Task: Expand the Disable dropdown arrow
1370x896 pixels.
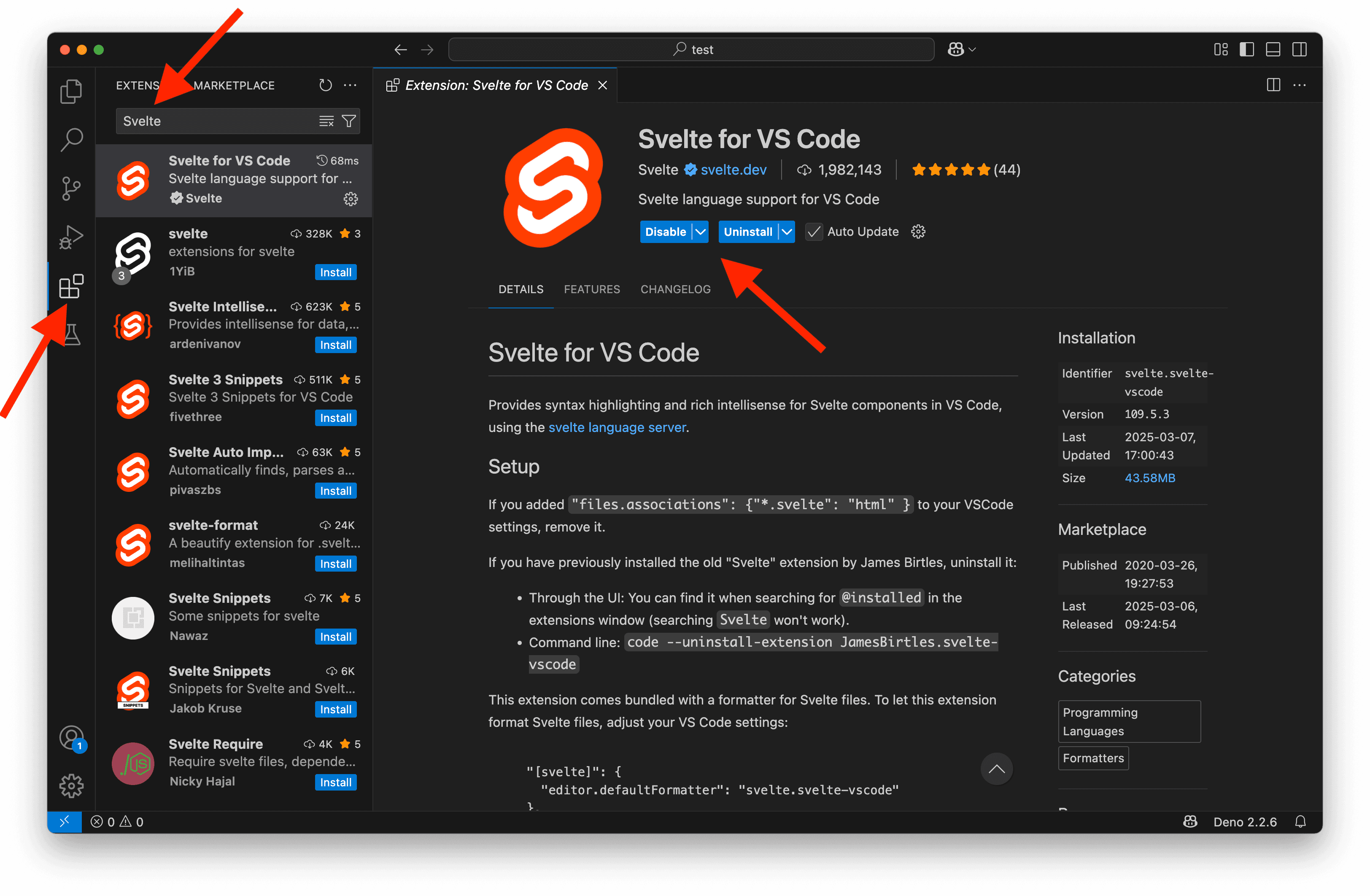Action: pyautogui.click(x=700, y=232)
